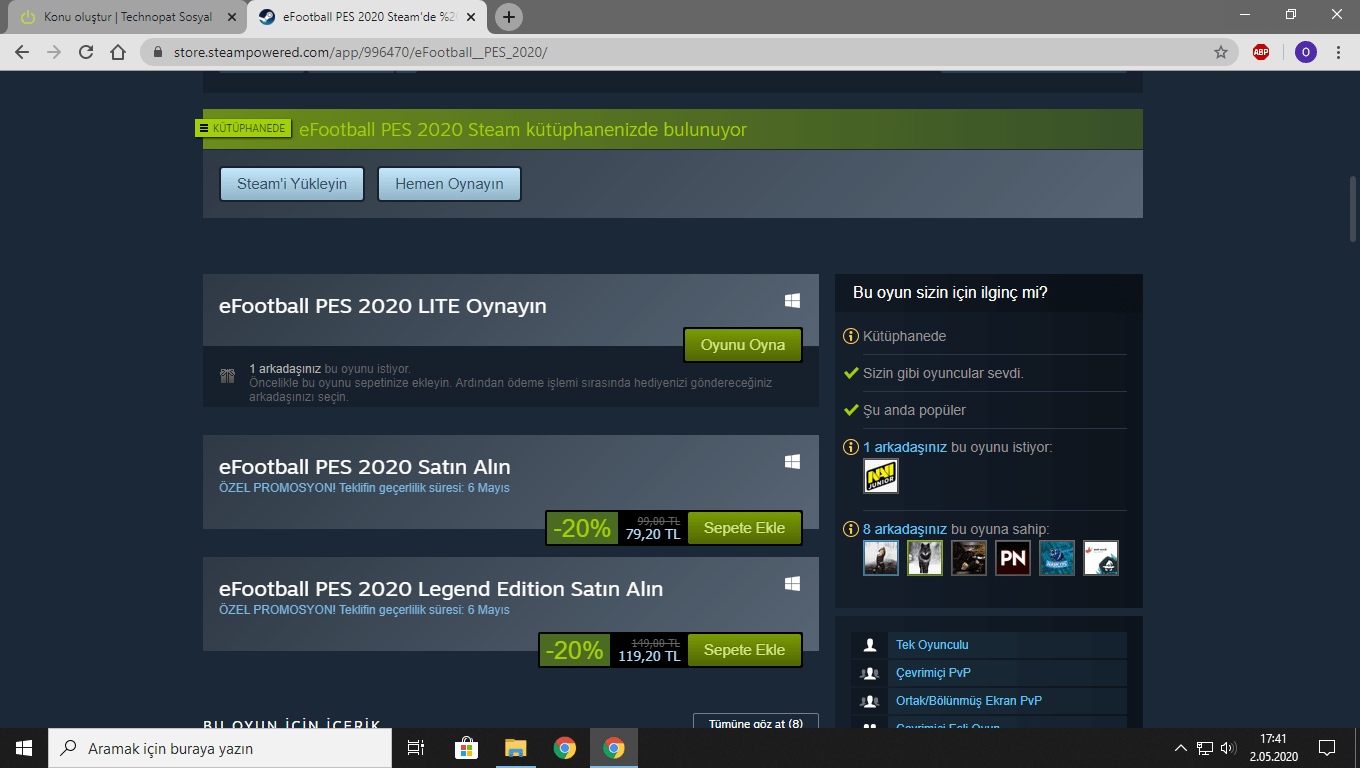The width and height of the screenshot is (1360, 768).
Task: Open the 'Tek Oyunculu' category link
Action: pyautogui.click(x=932, y=645)
